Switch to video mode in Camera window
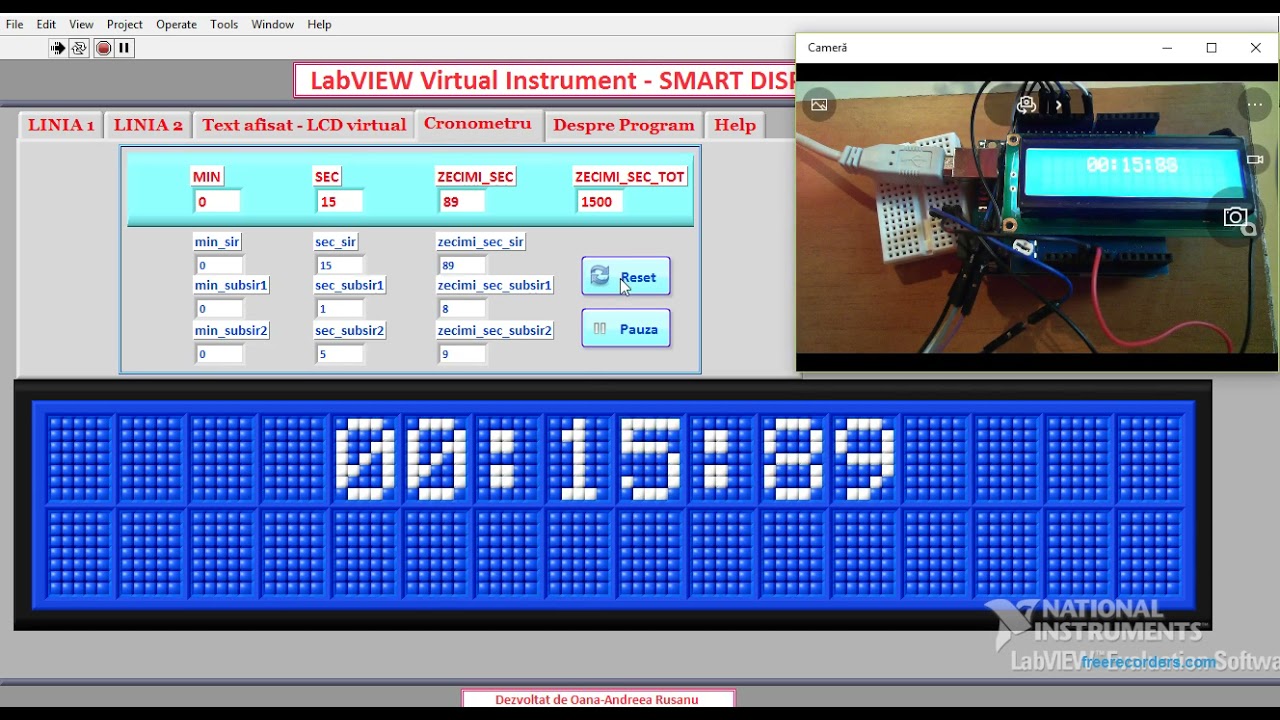Viewport: 1280px width, 720px height. pos(1256,160)
